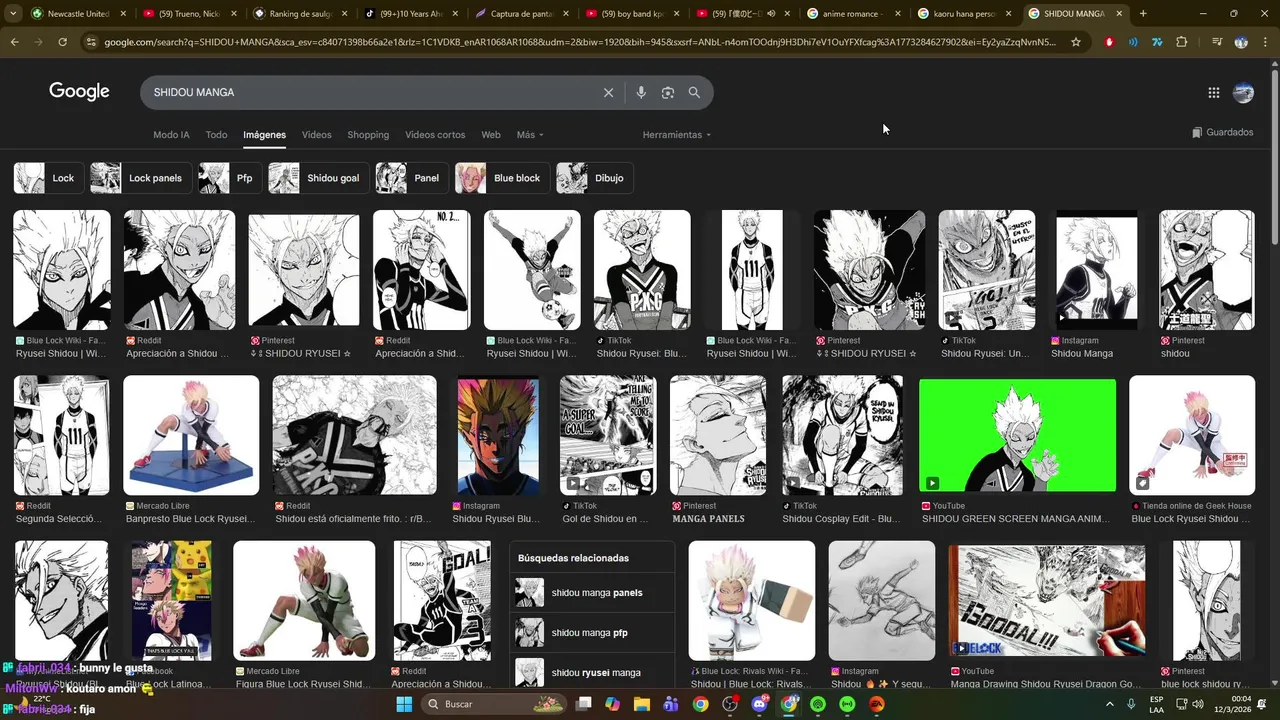Open related search shidou ryusei manga

592,673
